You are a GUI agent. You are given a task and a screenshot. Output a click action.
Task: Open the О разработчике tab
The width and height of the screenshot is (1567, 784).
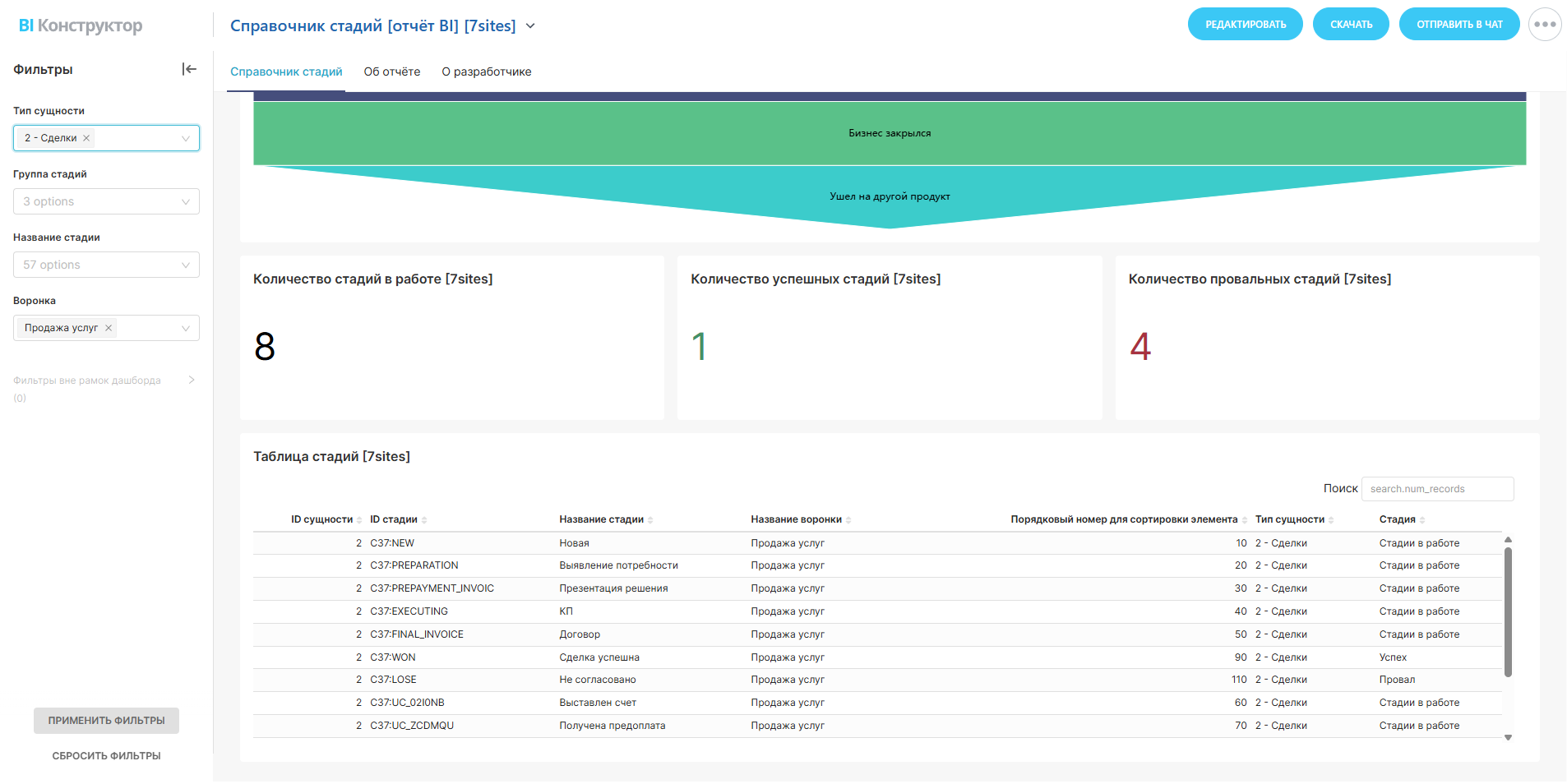tap(487, 71)
